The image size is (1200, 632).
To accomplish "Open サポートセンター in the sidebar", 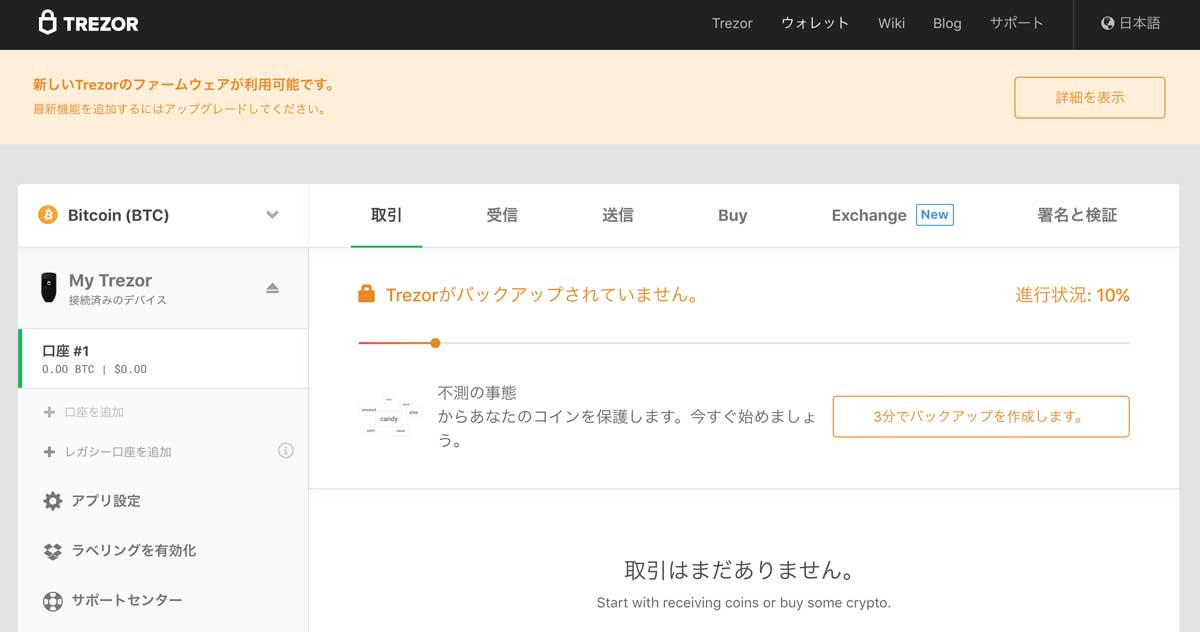I will [127, 601].
